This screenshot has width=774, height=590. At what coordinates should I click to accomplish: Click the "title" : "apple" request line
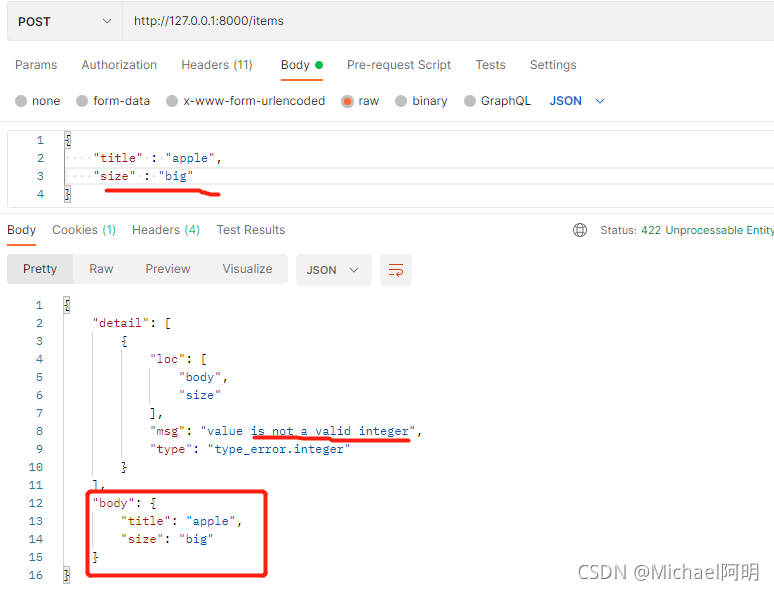(157, 158)
